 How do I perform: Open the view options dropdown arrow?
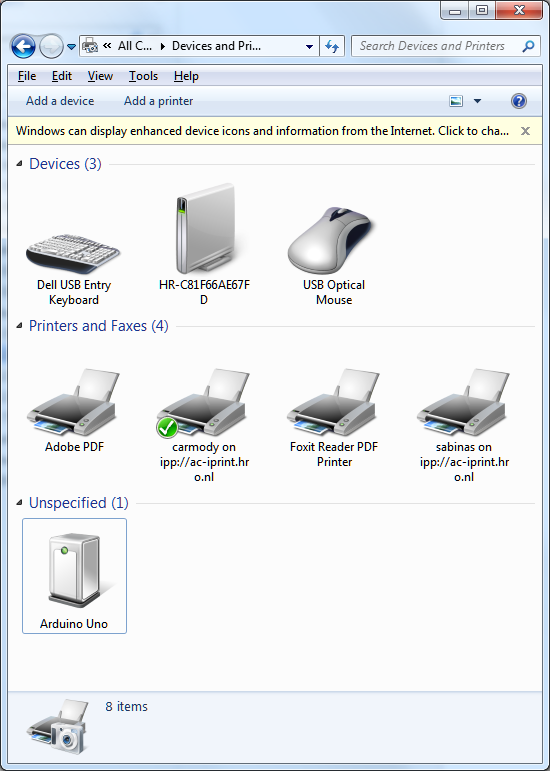pyautogui.click(x=477, y=101)
